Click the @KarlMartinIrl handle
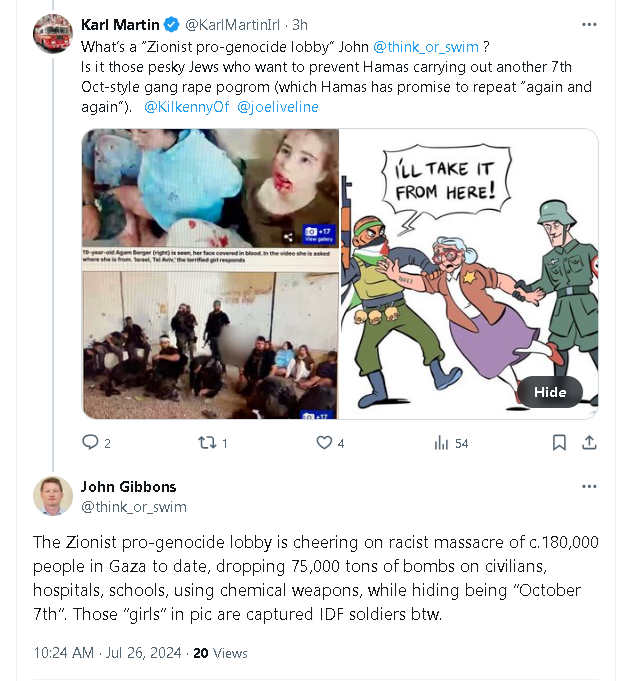 pyautogui.click(x=233, y=26)
